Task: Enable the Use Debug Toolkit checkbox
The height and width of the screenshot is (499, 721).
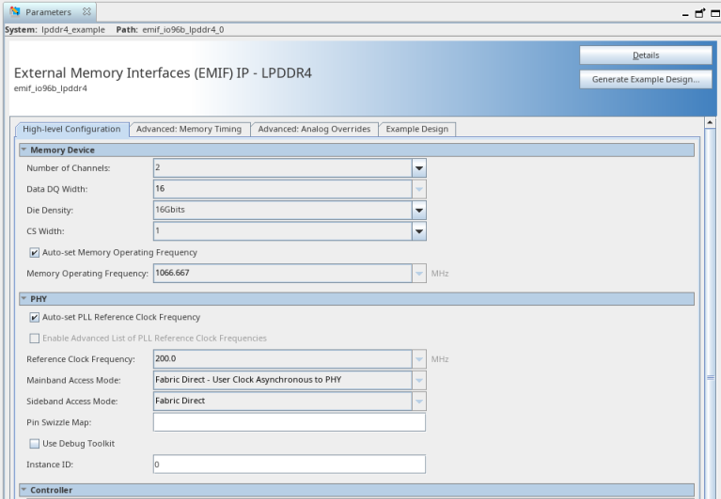Action: (35, 443)
